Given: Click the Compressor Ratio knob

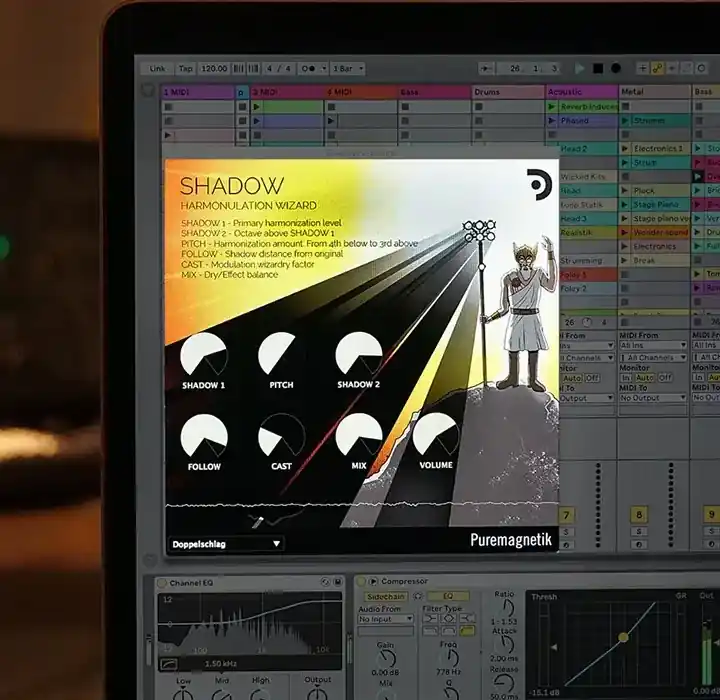Looking at the screenshot, I should coord(507,608).
